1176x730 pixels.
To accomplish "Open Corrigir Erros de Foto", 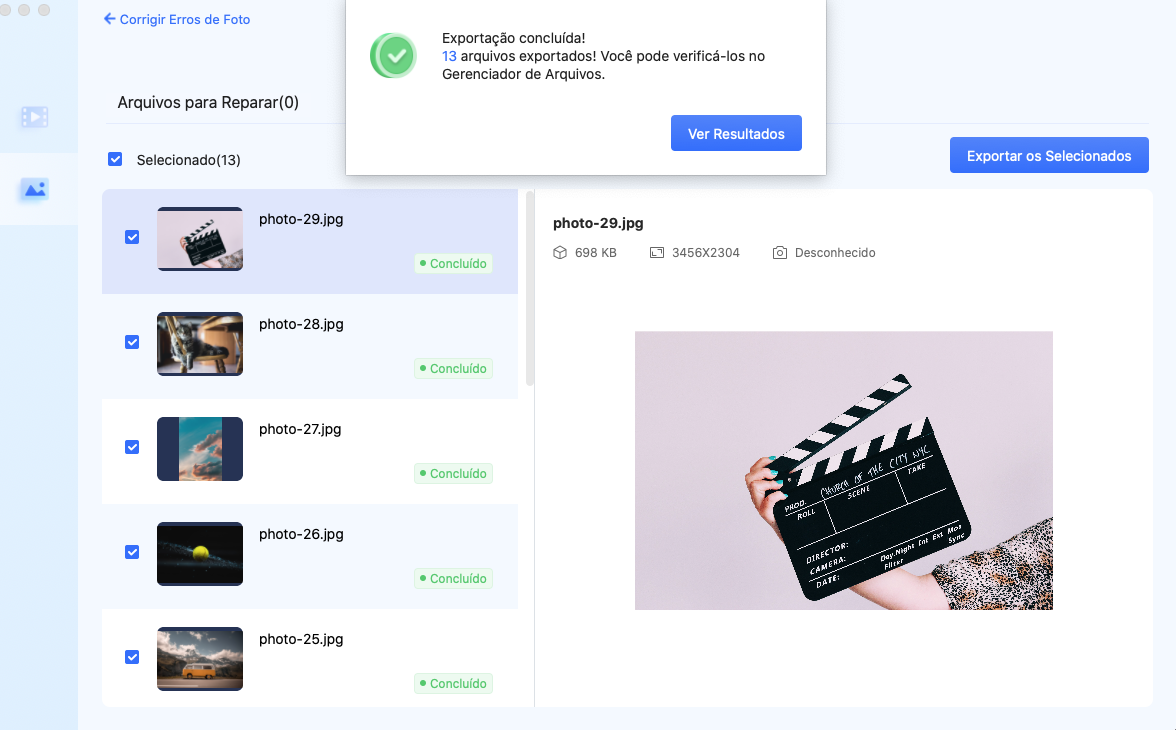I will (184, 19).
